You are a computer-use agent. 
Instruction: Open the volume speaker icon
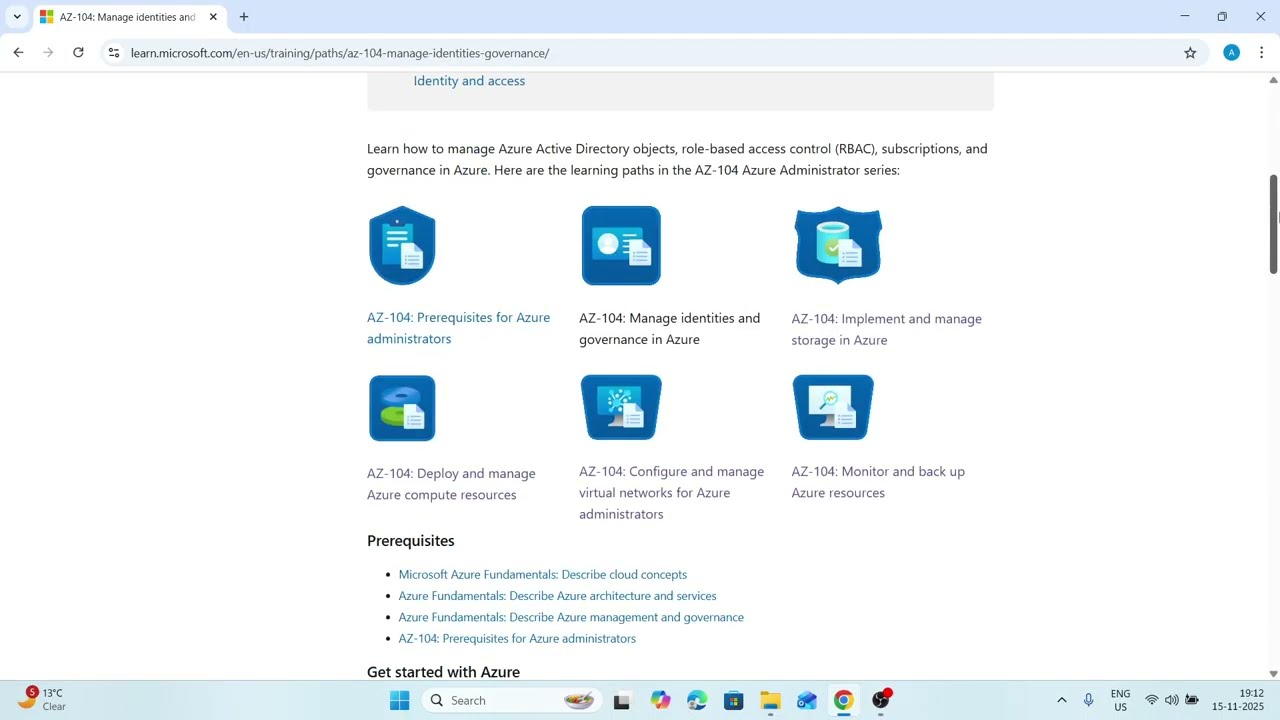click(1171, 700)
